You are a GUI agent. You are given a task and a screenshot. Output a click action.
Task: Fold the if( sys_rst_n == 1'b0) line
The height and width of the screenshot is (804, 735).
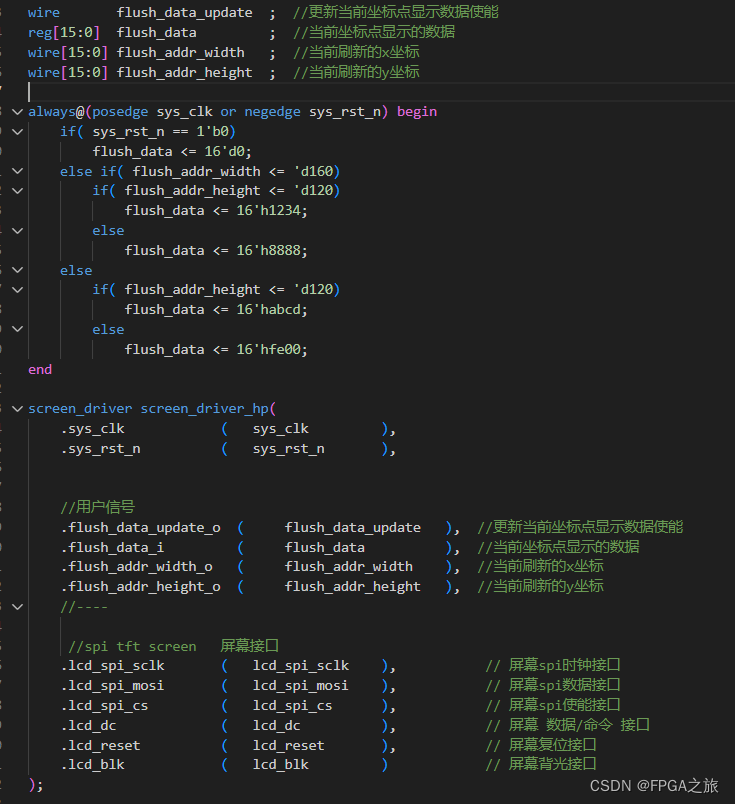pos(17,132)
